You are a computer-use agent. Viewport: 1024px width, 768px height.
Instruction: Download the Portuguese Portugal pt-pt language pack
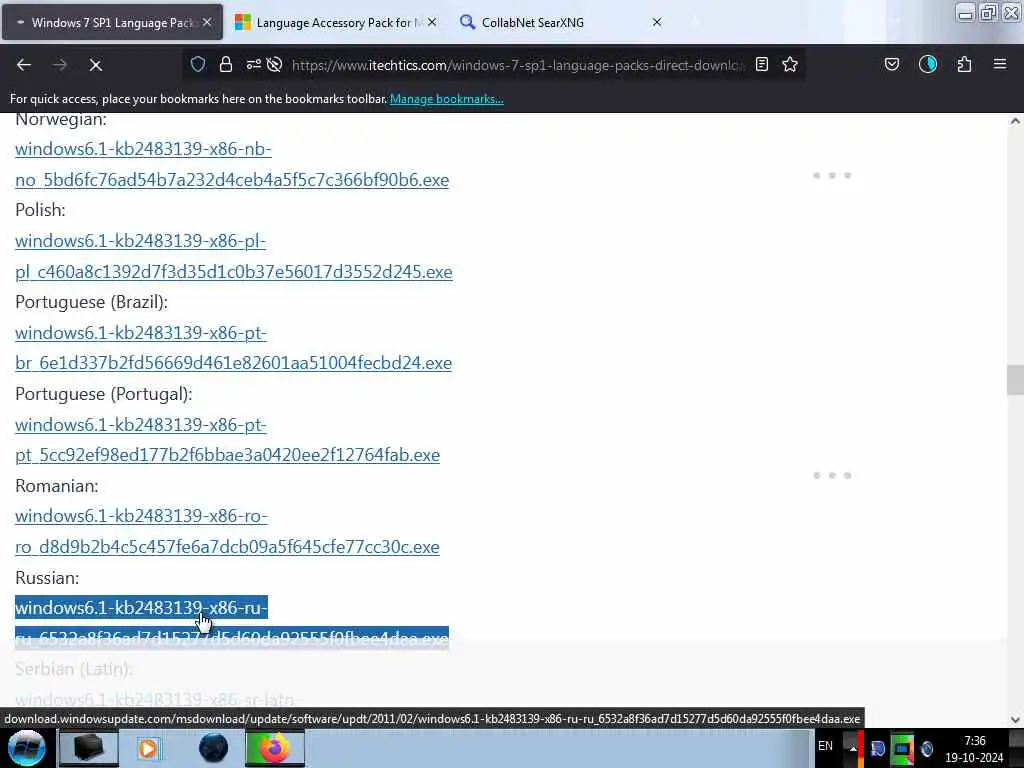[x=227, y=440]
